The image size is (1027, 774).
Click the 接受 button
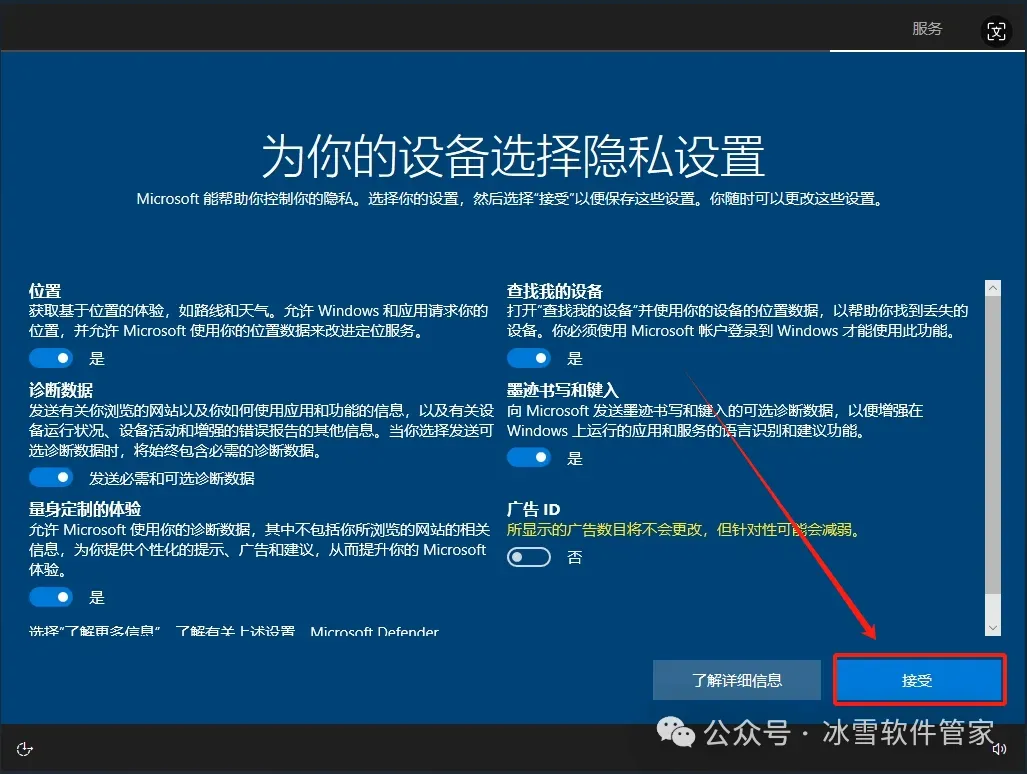(920, 680)
